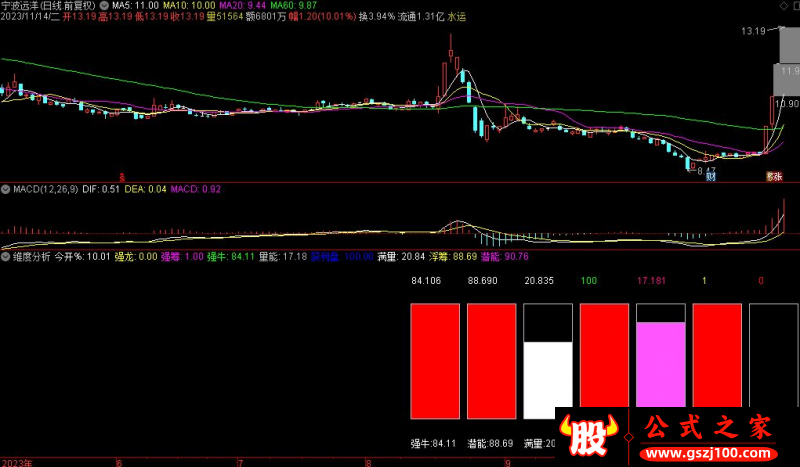
Task: Click the 潜能: 90.76 value
Action: [x=505, y=257]
